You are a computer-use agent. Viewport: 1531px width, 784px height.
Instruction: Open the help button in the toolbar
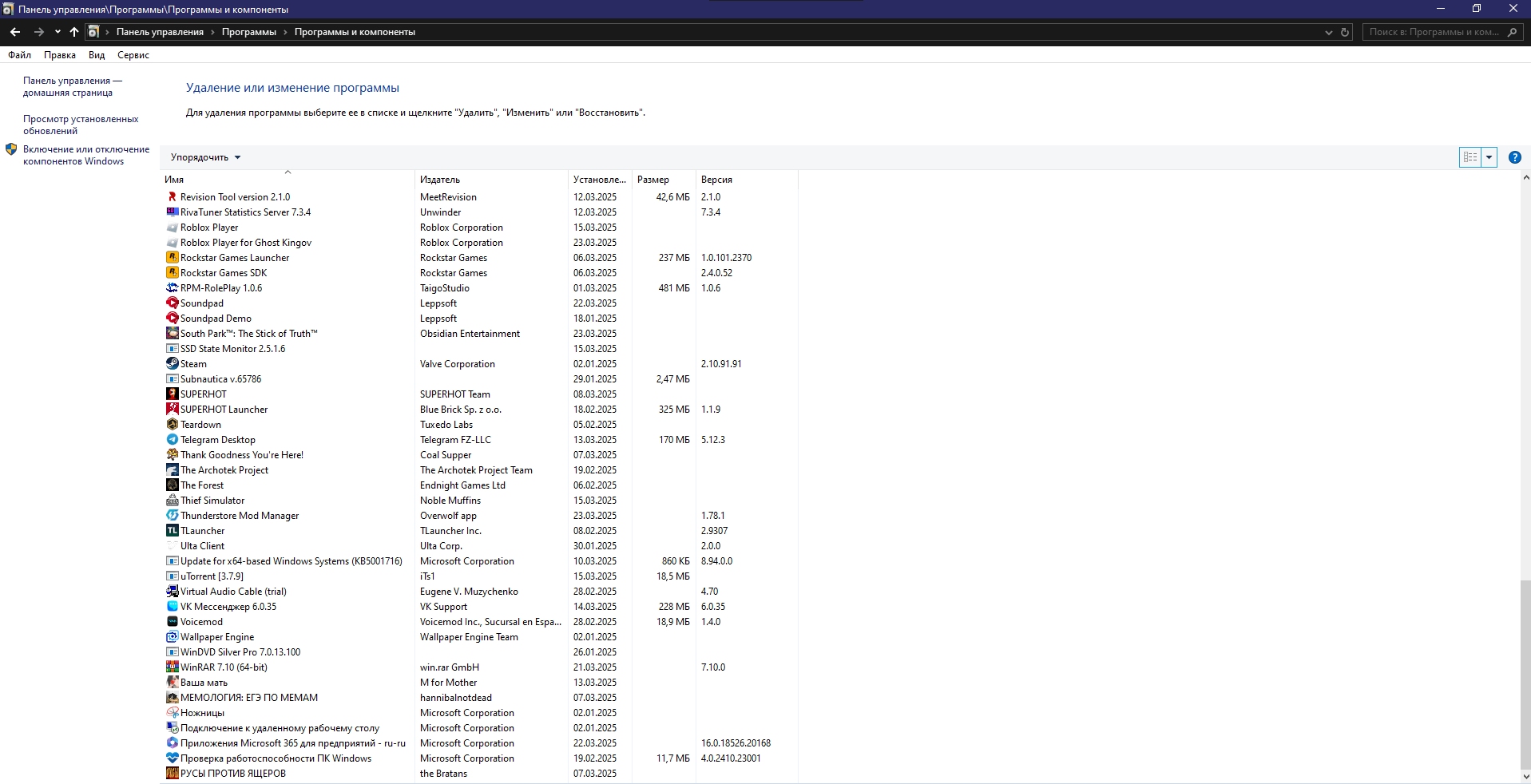tap(1514, 157)
